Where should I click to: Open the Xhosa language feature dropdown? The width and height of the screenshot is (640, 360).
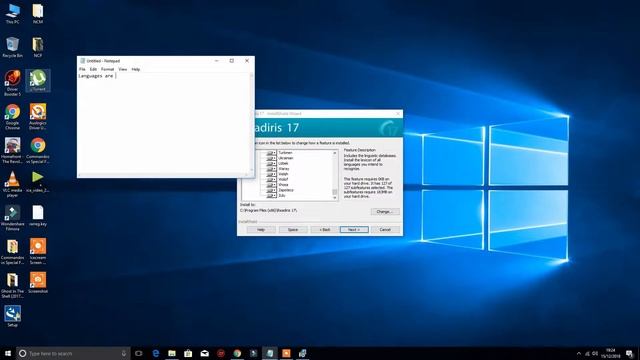271,184
